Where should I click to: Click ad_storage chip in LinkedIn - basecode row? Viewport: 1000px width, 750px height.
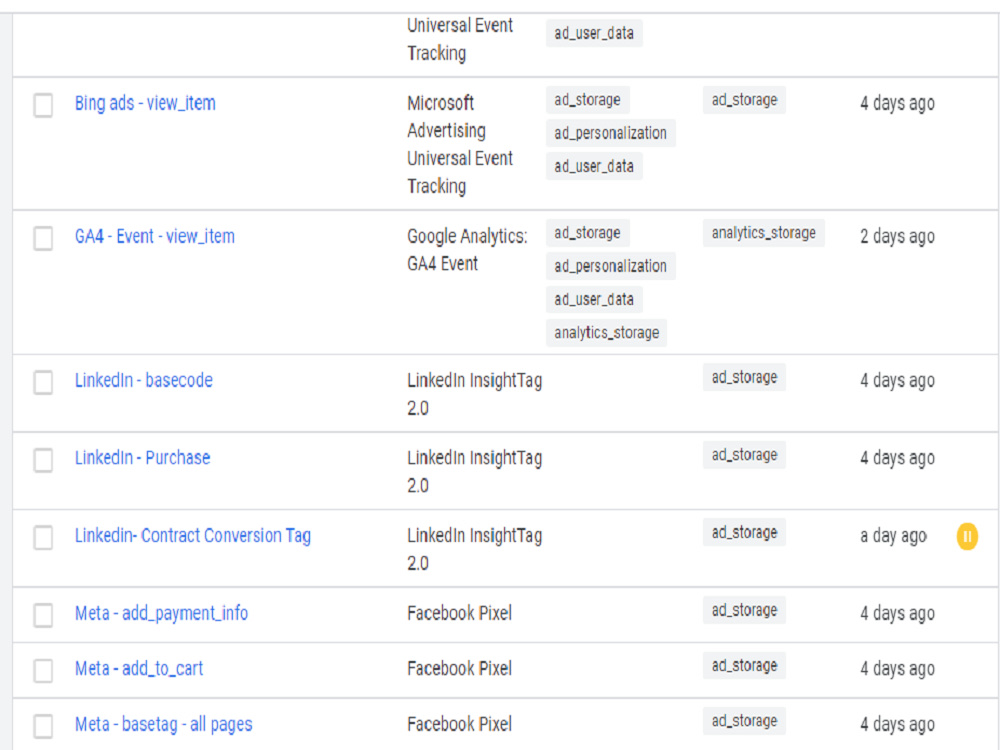(x=744, y=377)
